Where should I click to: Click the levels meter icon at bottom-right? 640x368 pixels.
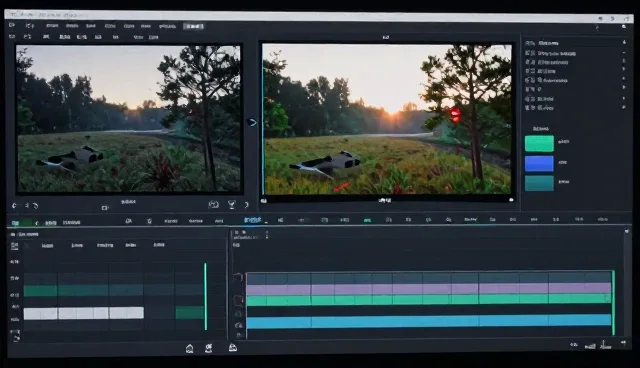tap(590, 346)
